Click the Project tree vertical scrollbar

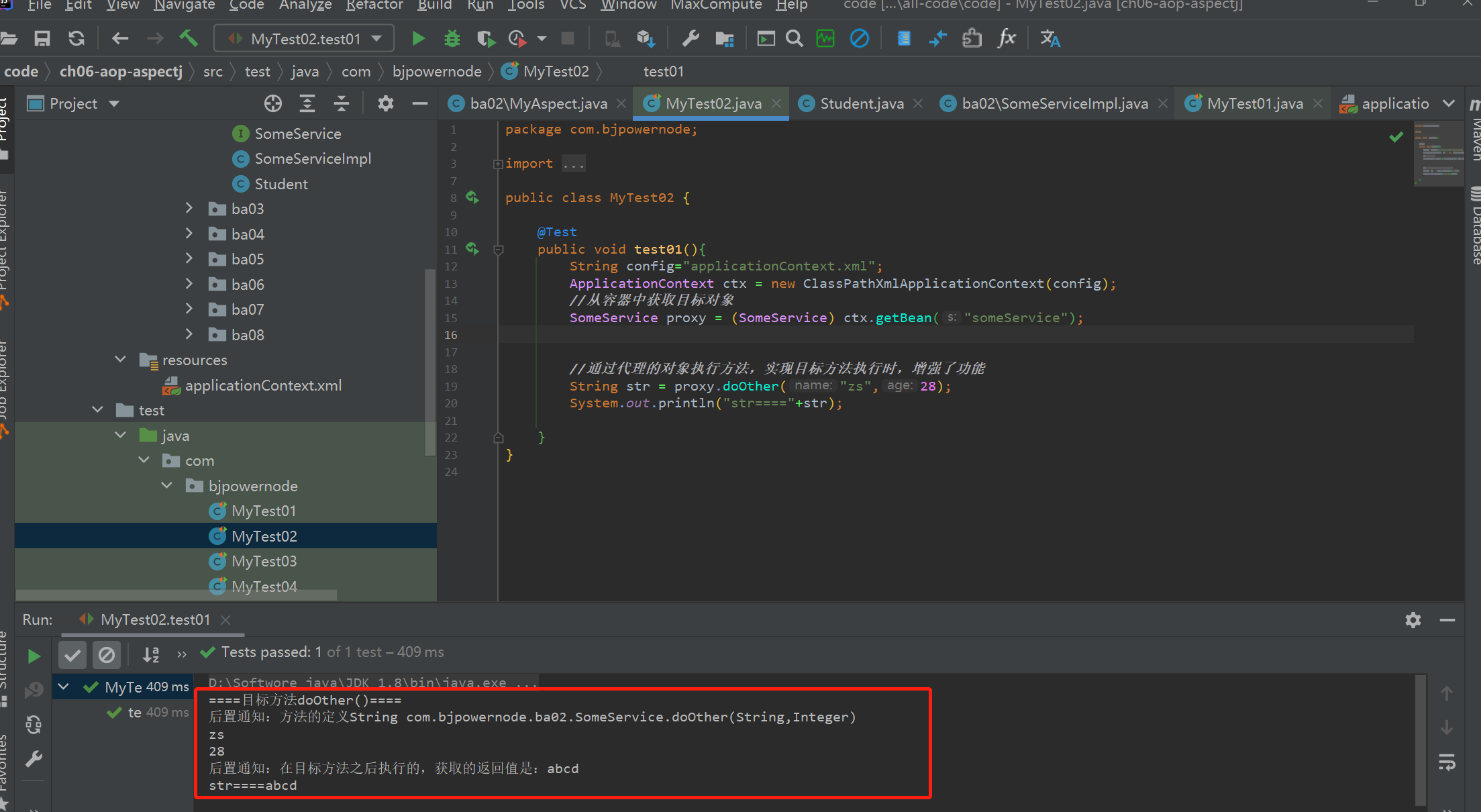point(429,362)
